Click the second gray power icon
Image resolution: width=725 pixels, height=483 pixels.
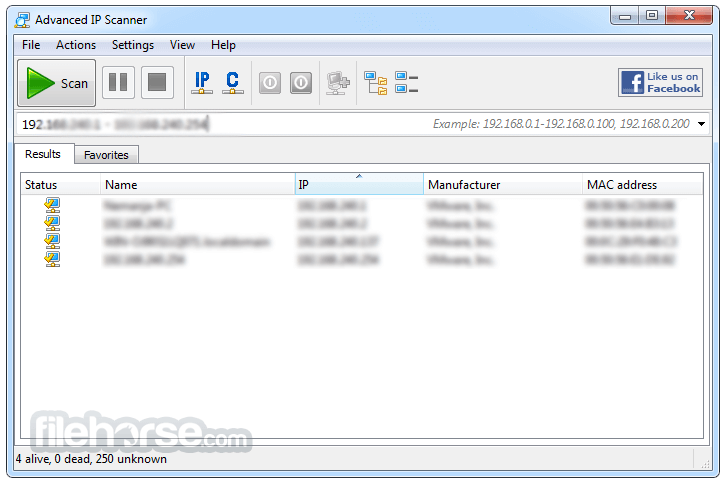[301, 83]
